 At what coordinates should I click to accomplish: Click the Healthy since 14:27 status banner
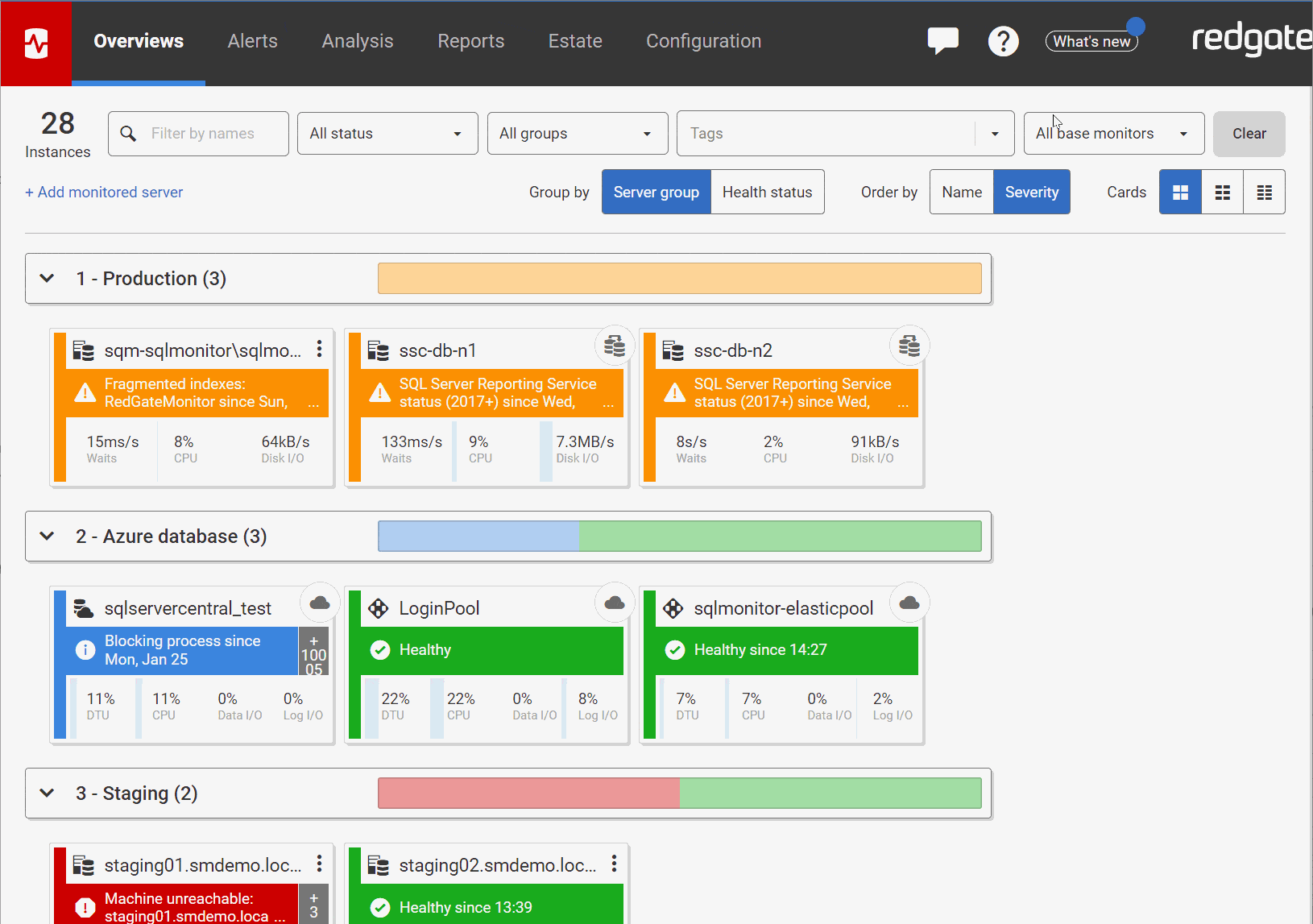tap(787, 650)
